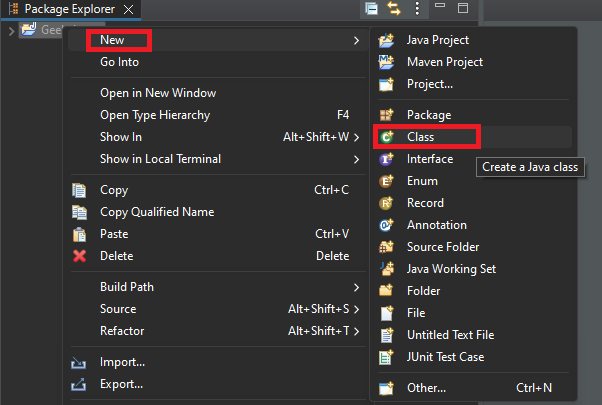Click the Export icon

(x=78, y=384)
